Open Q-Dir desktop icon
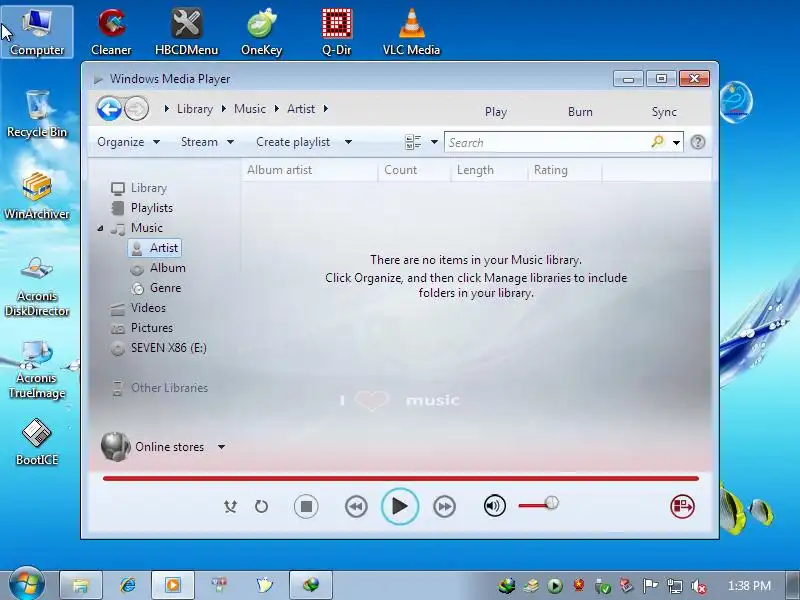800x600 pixels. click(x=337, y=32)
